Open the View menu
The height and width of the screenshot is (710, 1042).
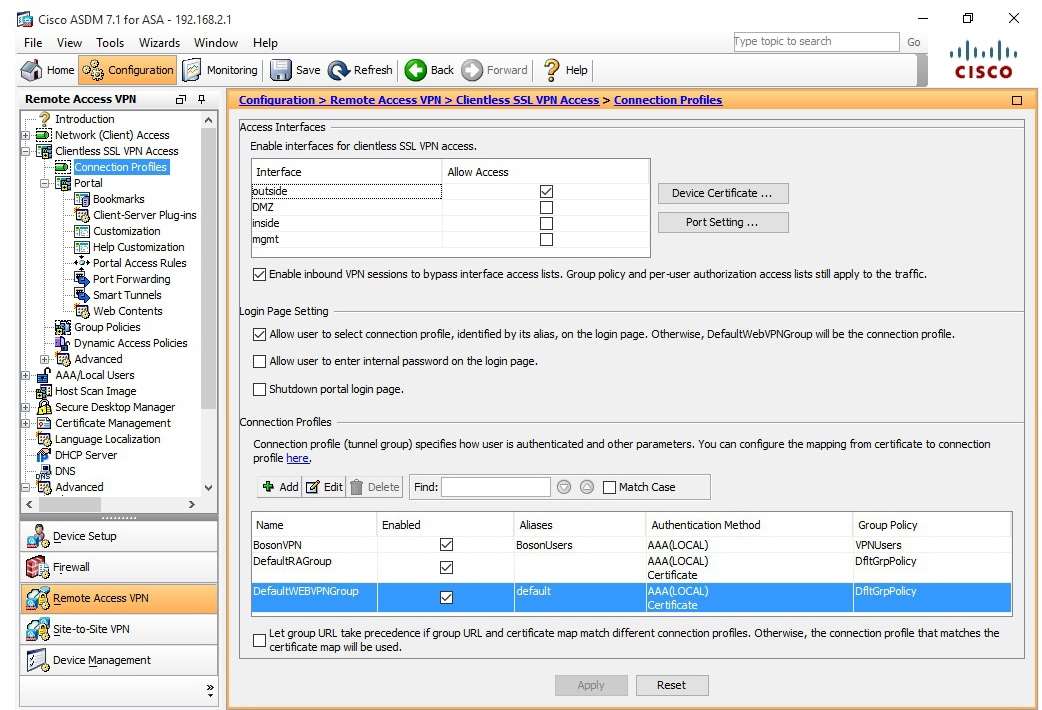click(x=69, y=43)
